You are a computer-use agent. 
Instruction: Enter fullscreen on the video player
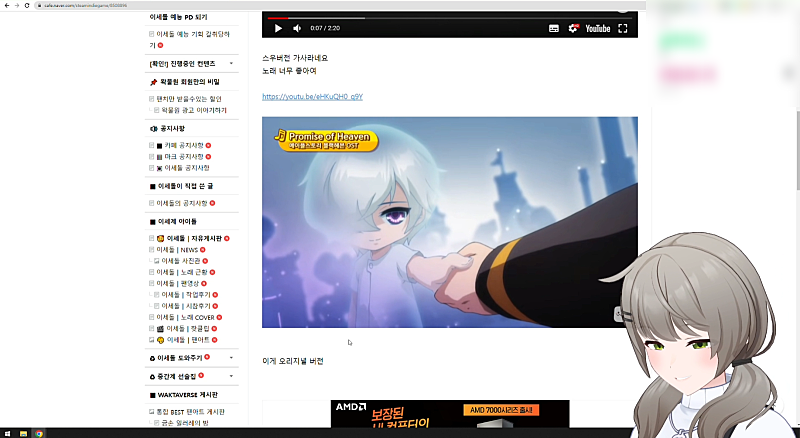tap(622, 29)
